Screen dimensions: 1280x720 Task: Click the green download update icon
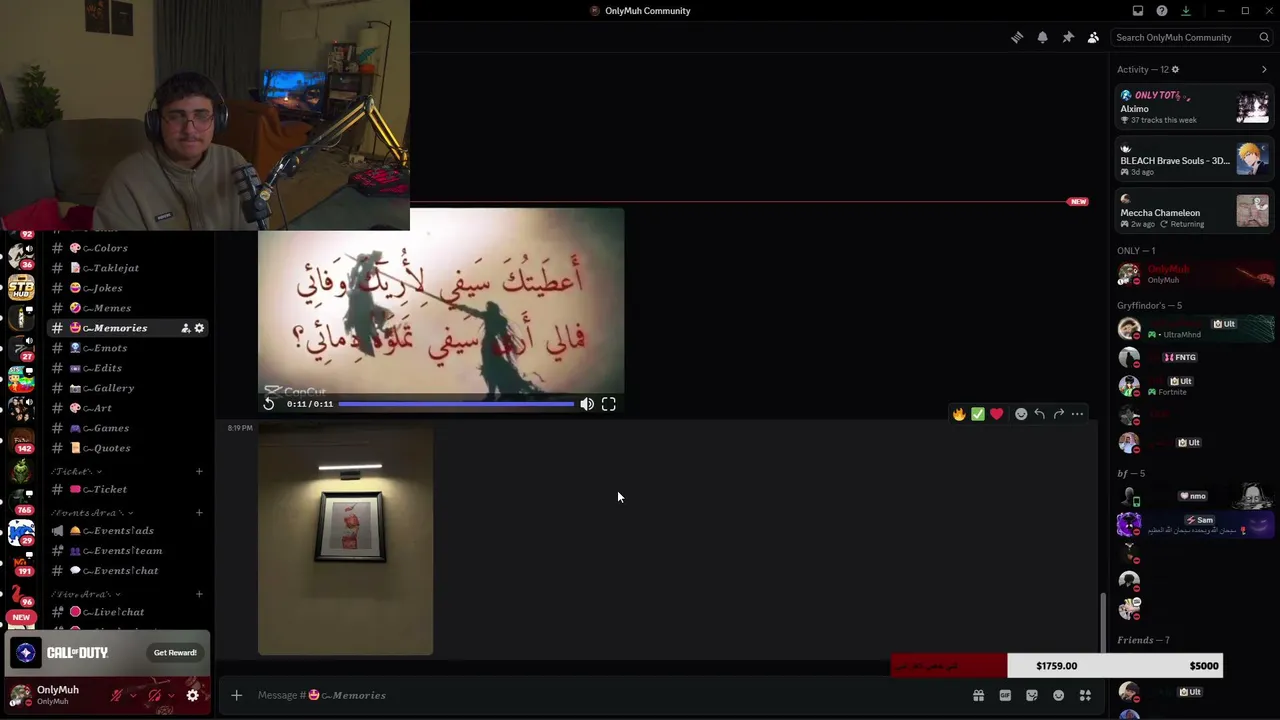tap(1186, 11)
